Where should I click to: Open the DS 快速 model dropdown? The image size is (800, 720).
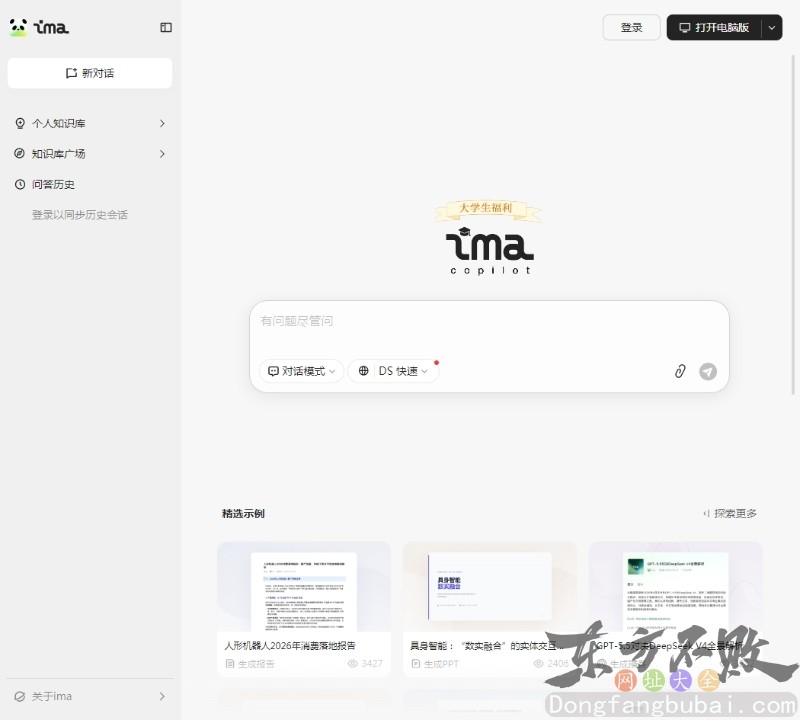click(x=403, y=371)
